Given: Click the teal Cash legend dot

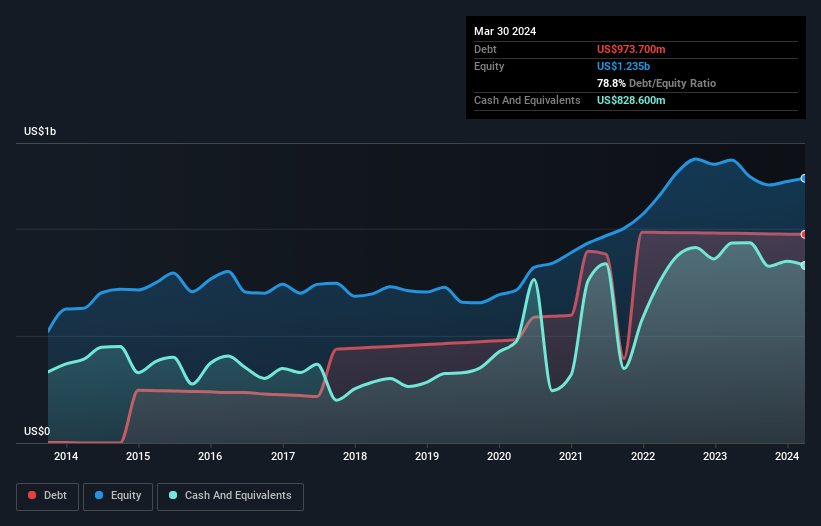Looking at the screenshot, I should (x=173, y=495).
